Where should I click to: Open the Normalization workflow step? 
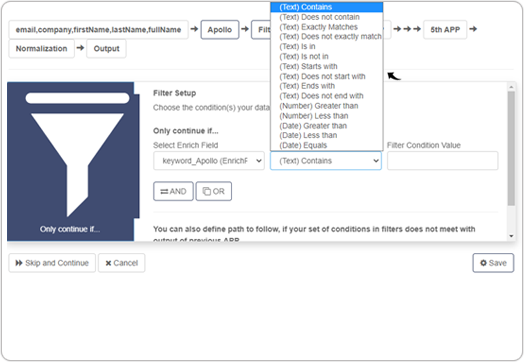[41, 48]
